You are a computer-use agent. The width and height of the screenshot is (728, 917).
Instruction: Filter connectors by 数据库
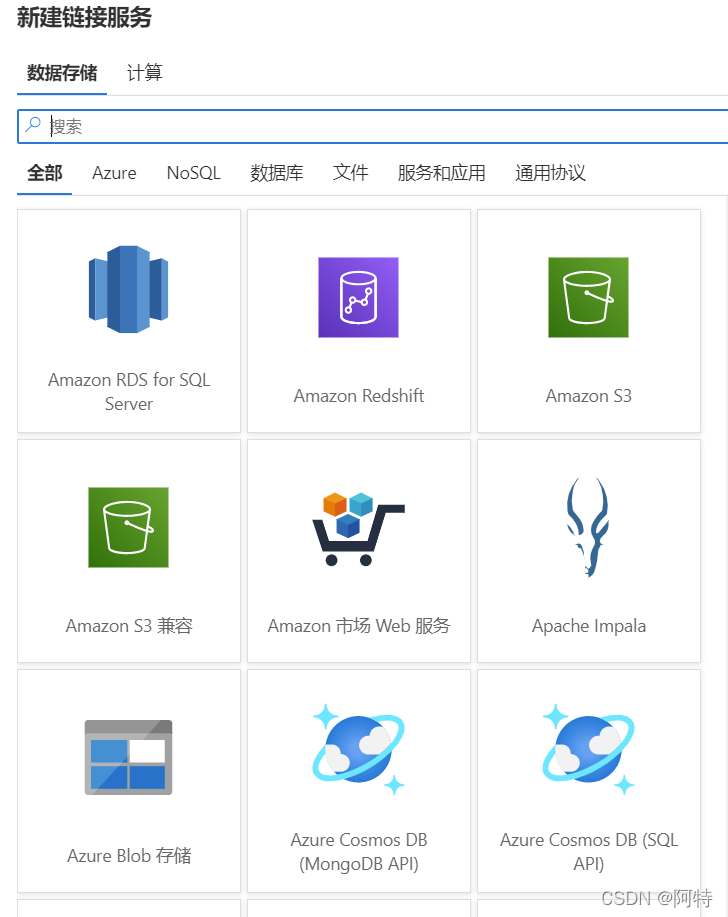[x=277, y=173]
